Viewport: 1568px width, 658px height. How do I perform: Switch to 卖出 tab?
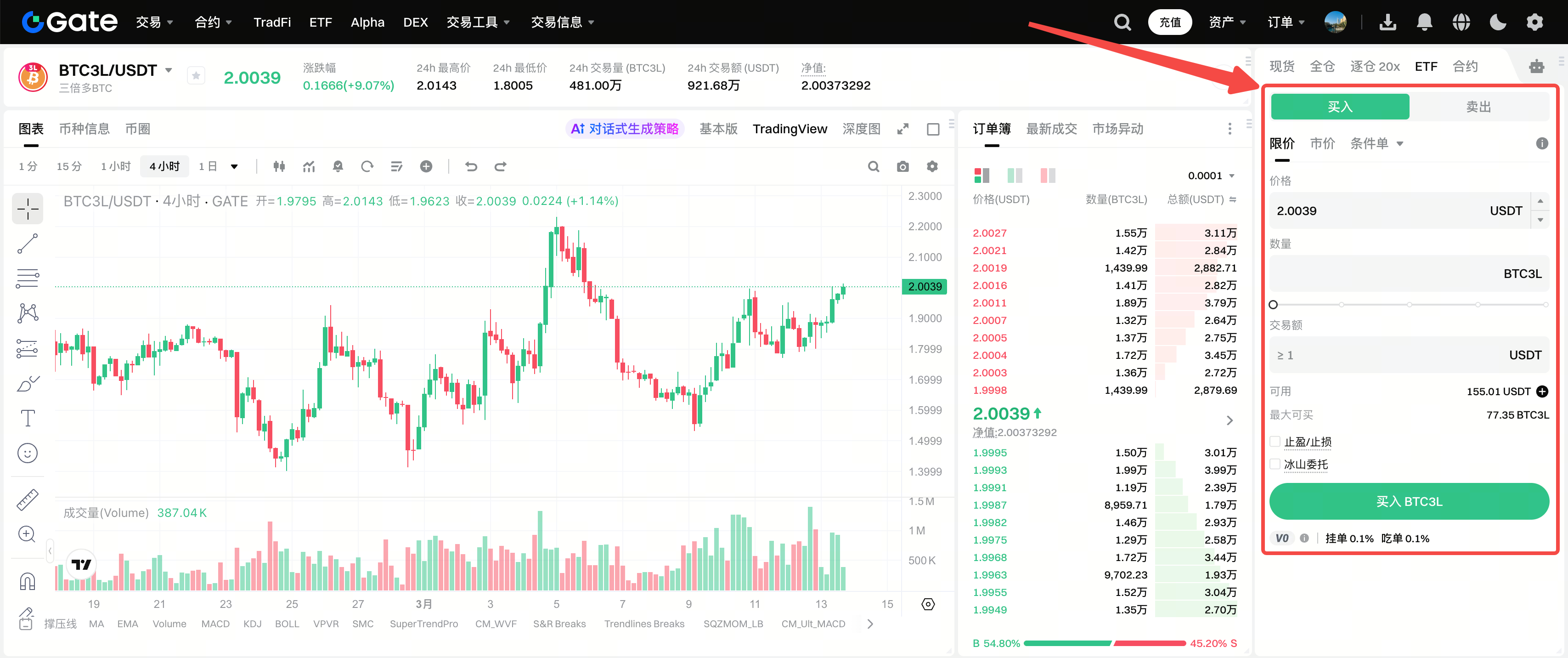pyautogui.click(x=1478, y=107)
